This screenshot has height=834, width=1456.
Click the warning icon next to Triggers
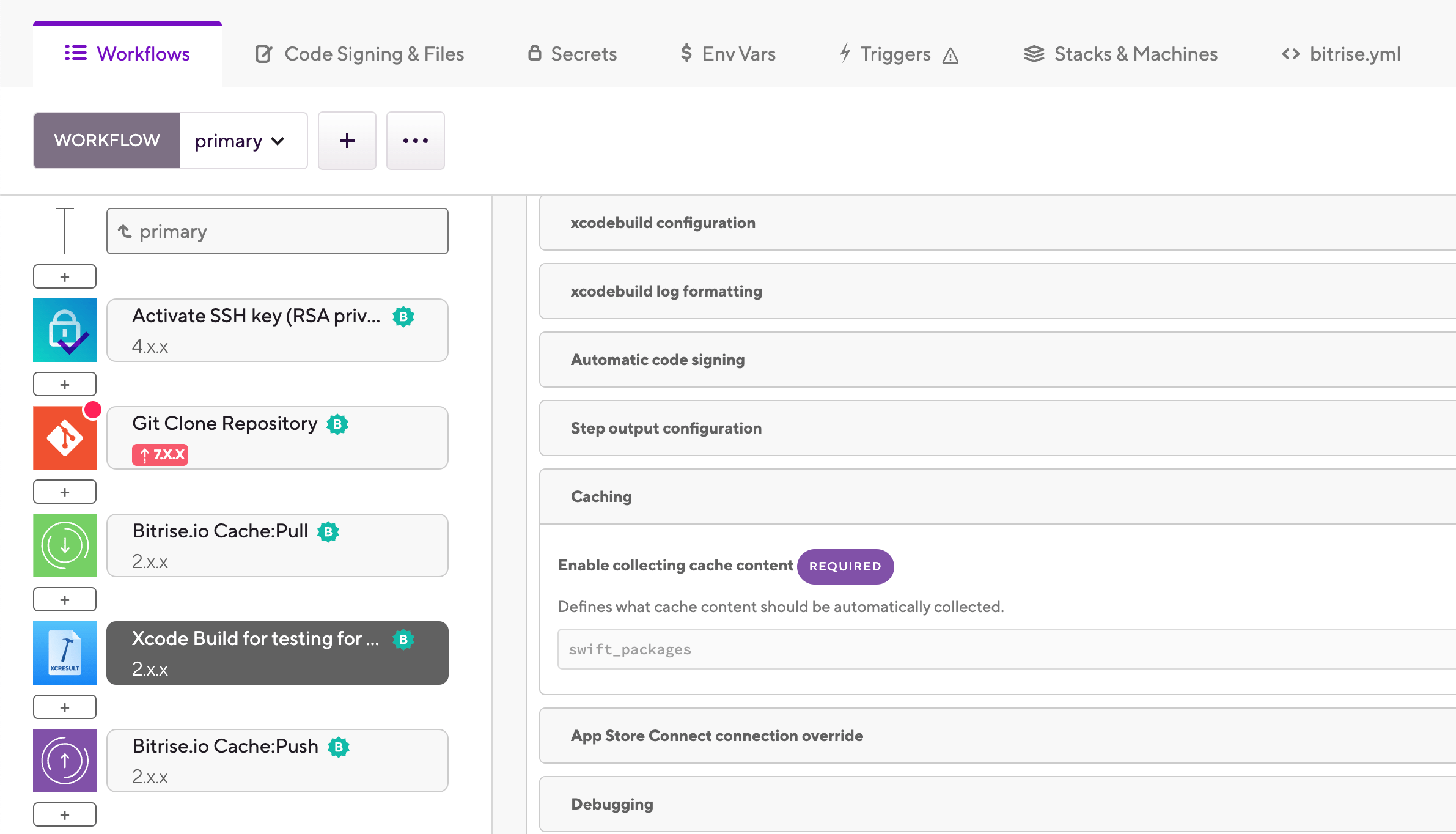click(x=950, y=56)
